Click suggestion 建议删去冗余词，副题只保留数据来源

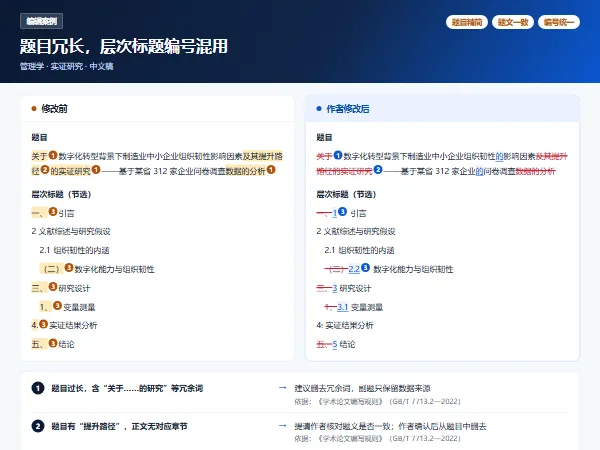click(x=362, y=388)
